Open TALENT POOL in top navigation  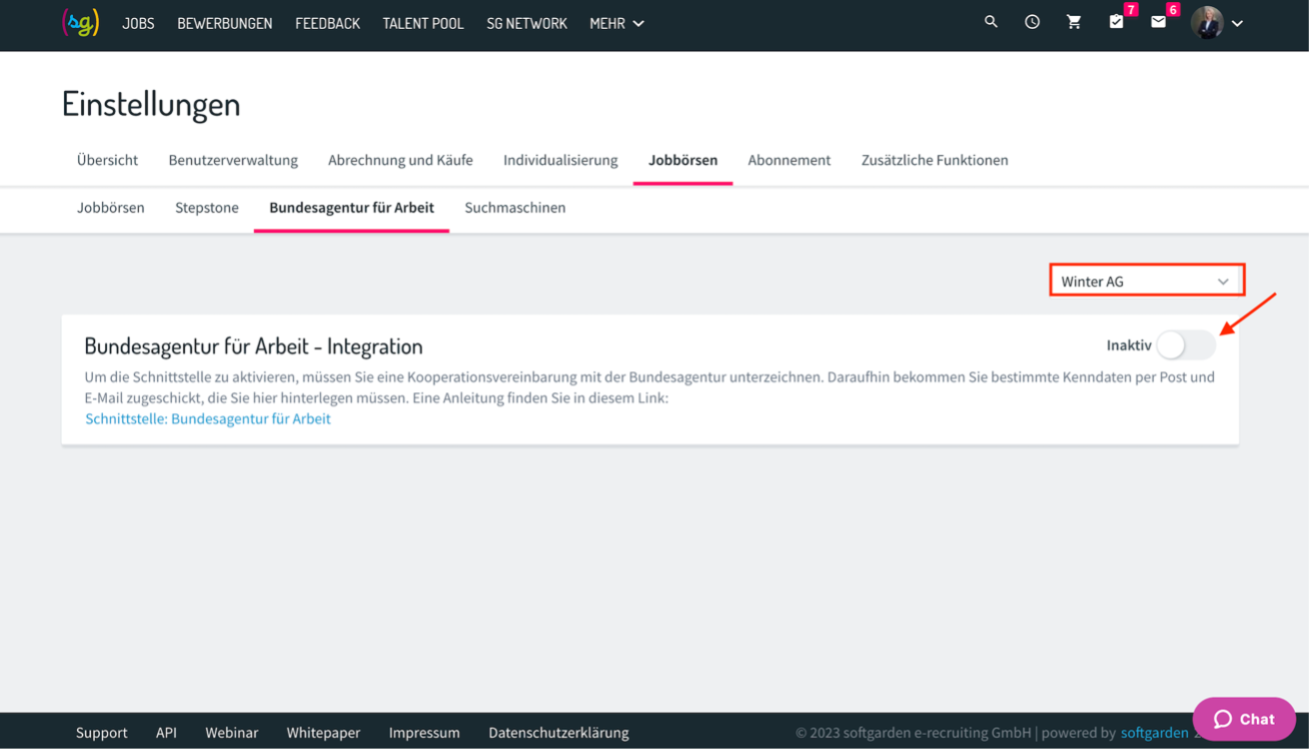point(425,23)
